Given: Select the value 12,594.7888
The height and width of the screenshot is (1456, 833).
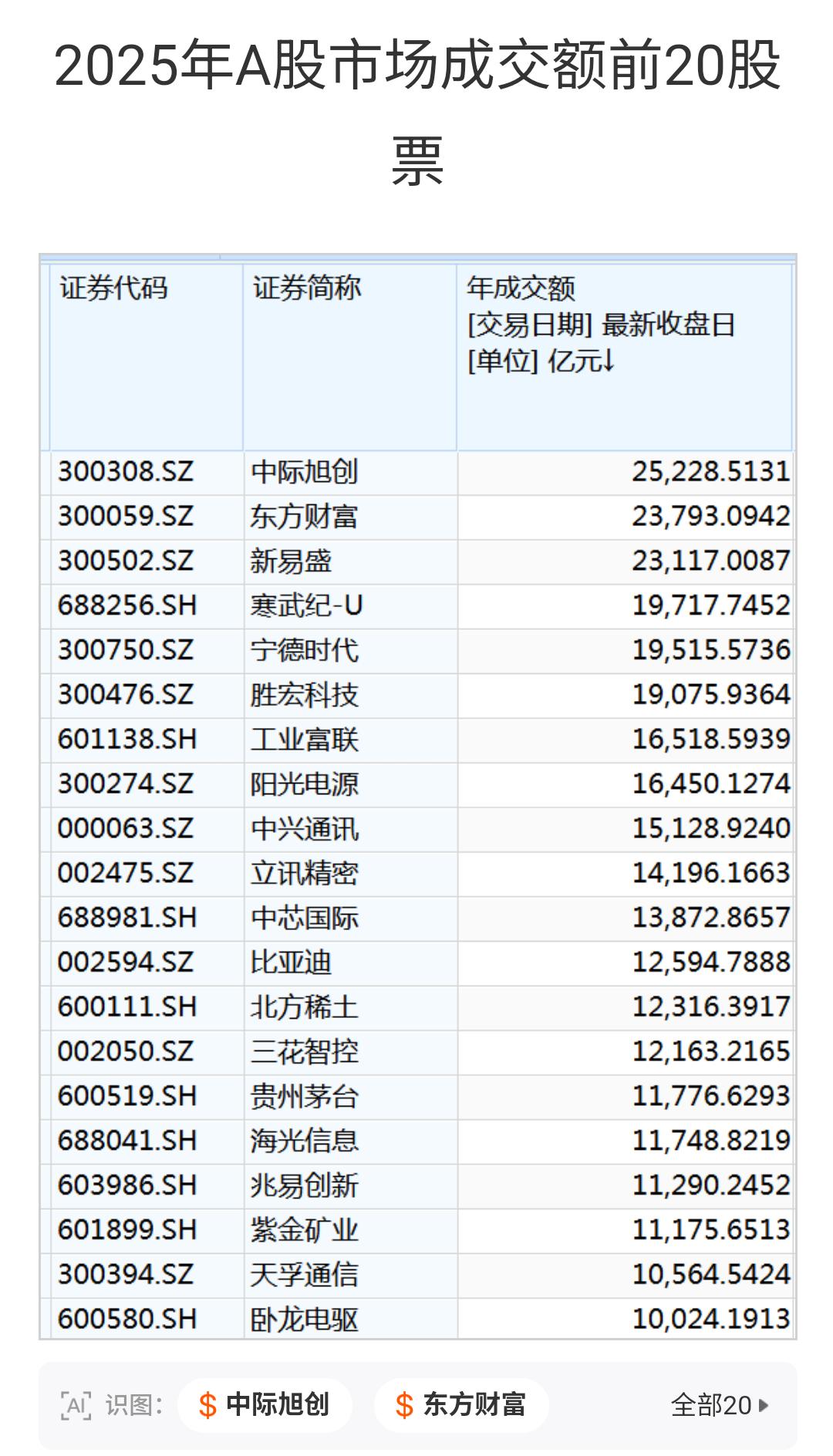Looking at the screenshot, I should 711,962.
